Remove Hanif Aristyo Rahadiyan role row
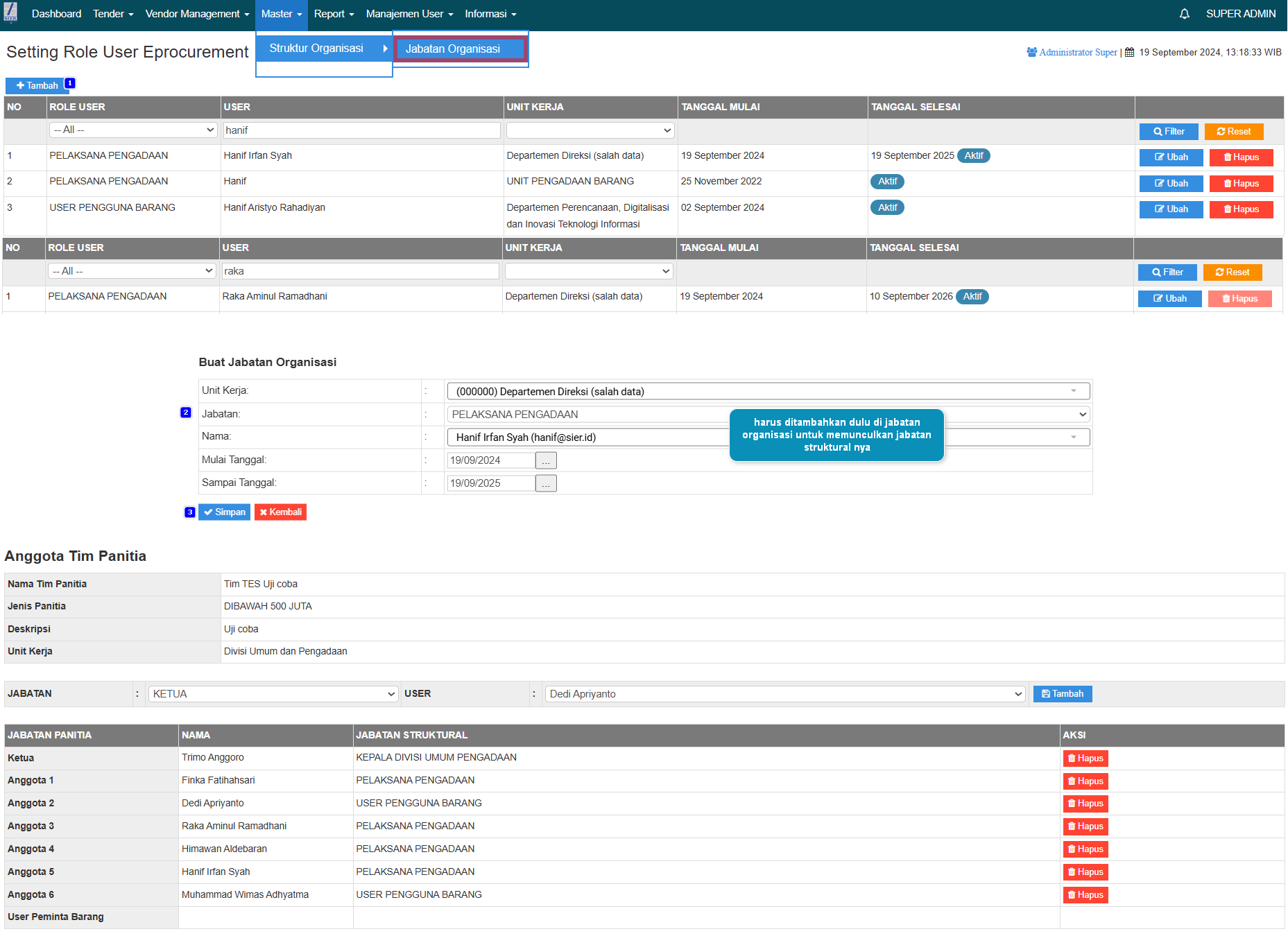Screen dimensions: 1288x936 coord(1241,209)
